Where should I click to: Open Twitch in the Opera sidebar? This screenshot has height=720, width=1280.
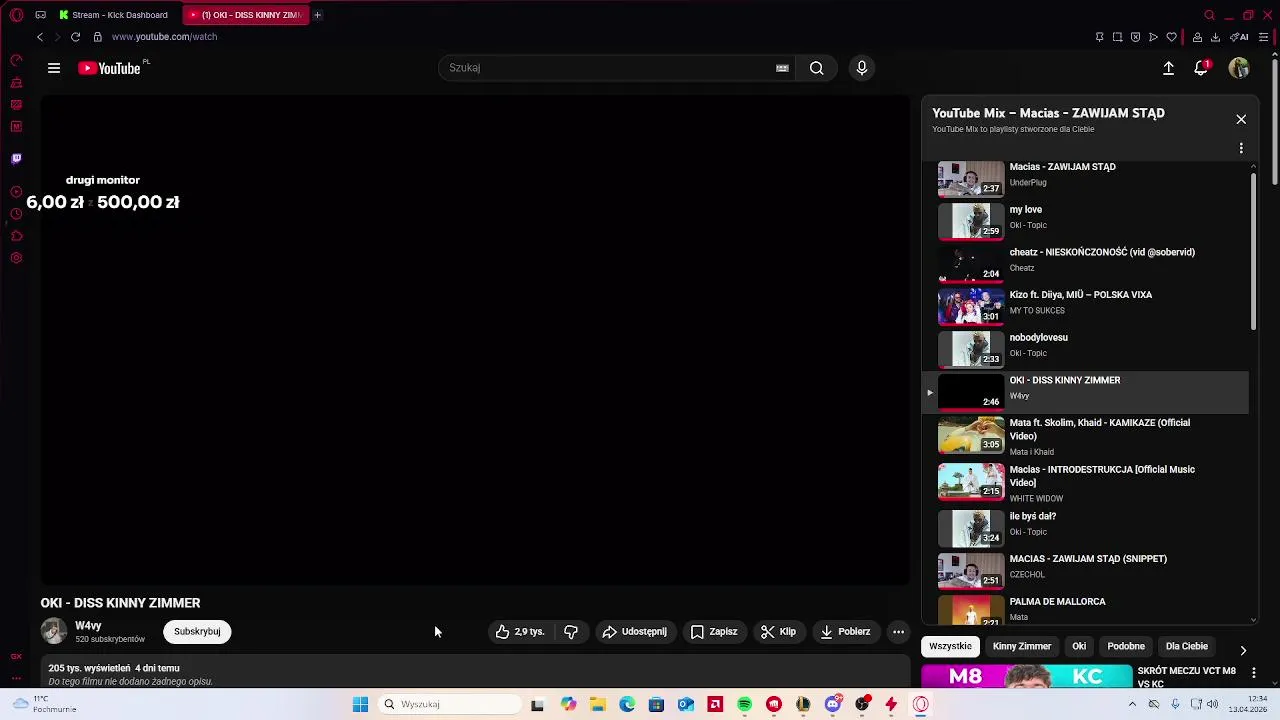(16, 159)
